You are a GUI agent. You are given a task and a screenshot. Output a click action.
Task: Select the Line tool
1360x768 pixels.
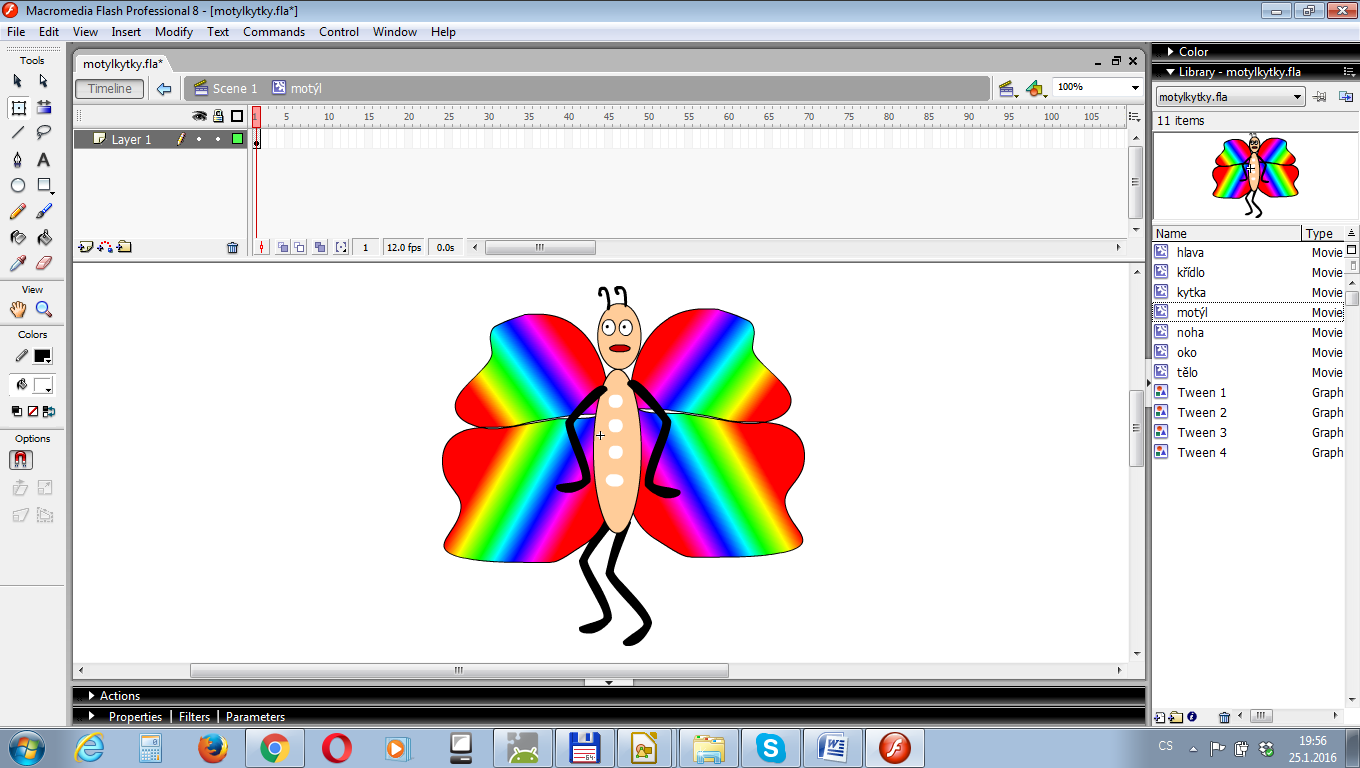pyautogui.click(x=18, y=133)
